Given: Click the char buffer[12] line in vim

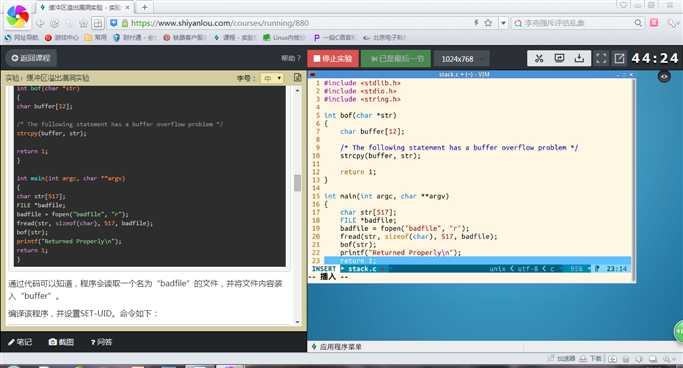Looking at the screenshot, I should point(372,132).
